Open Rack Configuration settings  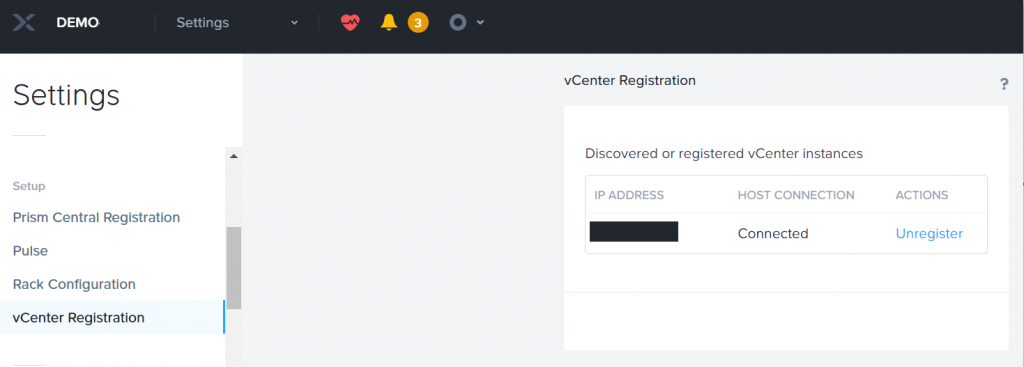coord(74,285)
